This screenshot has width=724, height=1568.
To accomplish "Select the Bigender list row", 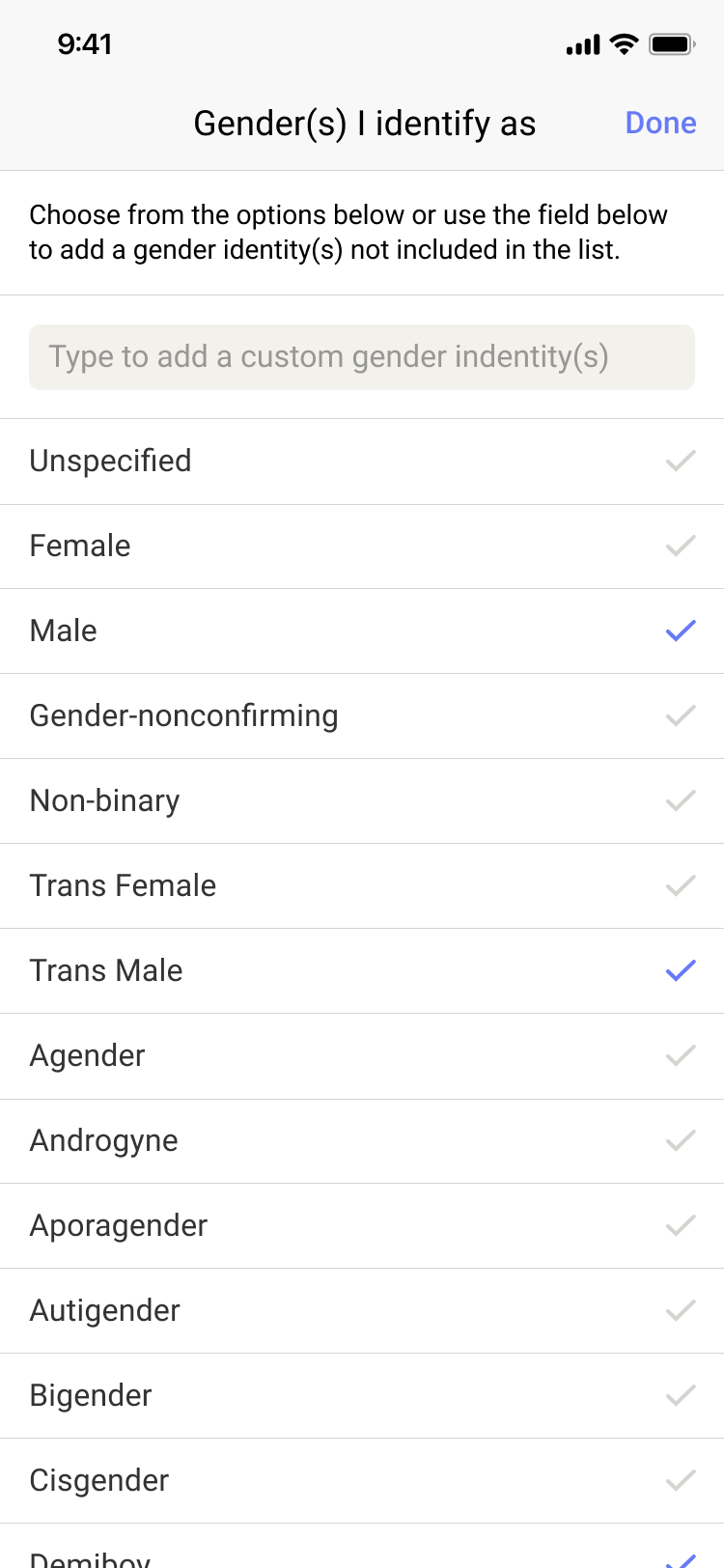I will coord(361,1396).
